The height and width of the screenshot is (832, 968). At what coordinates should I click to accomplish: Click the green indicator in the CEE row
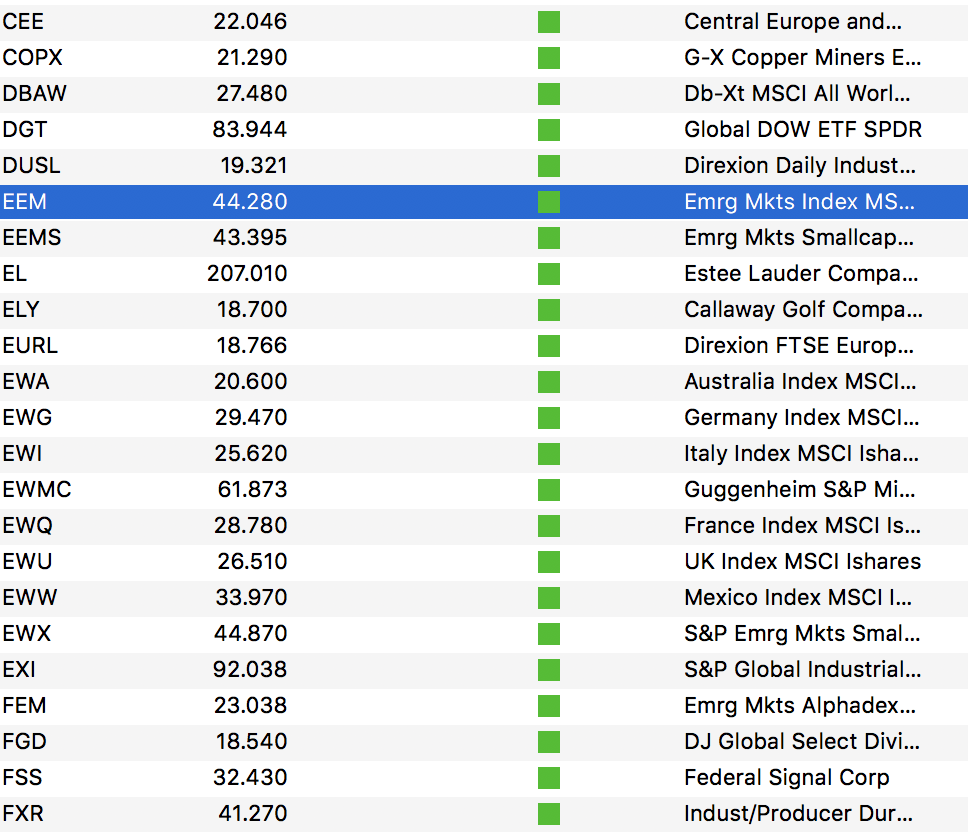(x=549, y=22)
